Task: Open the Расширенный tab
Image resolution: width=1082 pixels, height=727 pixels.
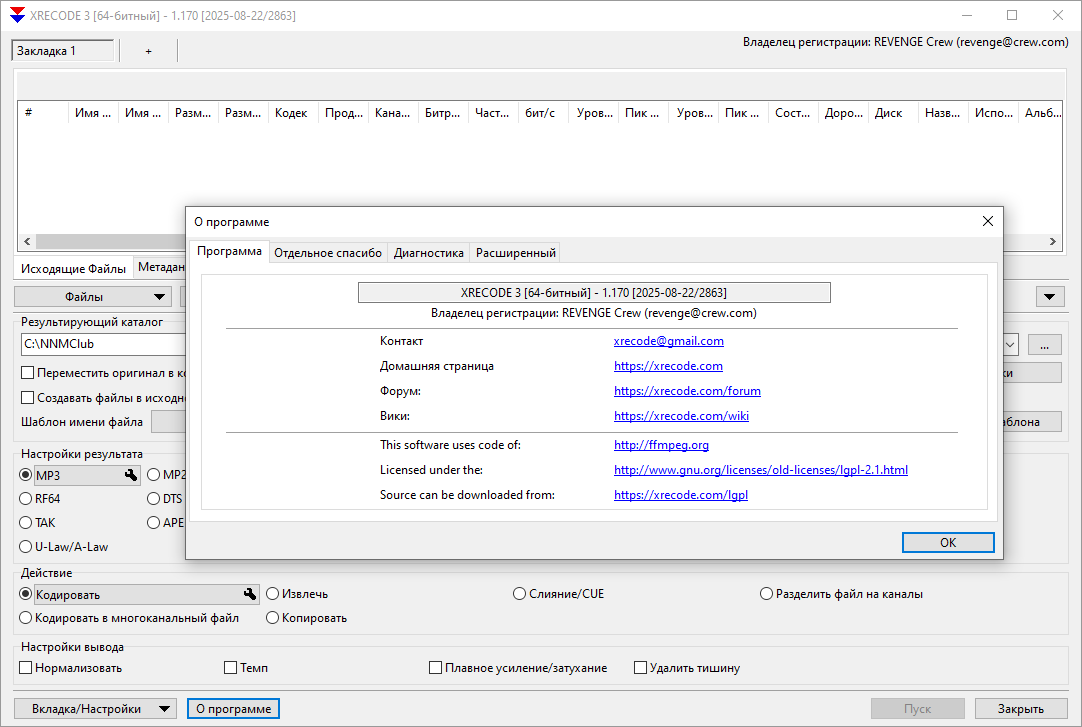Action: tap(515, 252)
